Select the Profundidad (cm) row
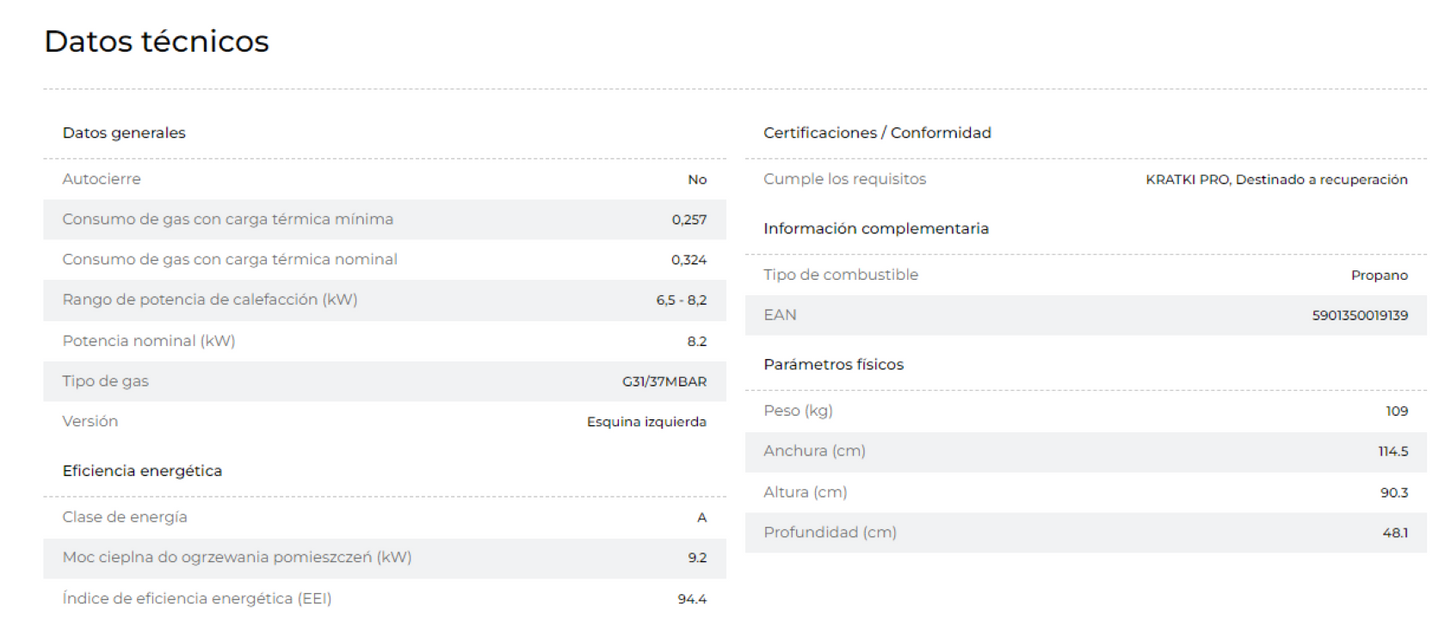1445x637 pixels. [1086, 533]
